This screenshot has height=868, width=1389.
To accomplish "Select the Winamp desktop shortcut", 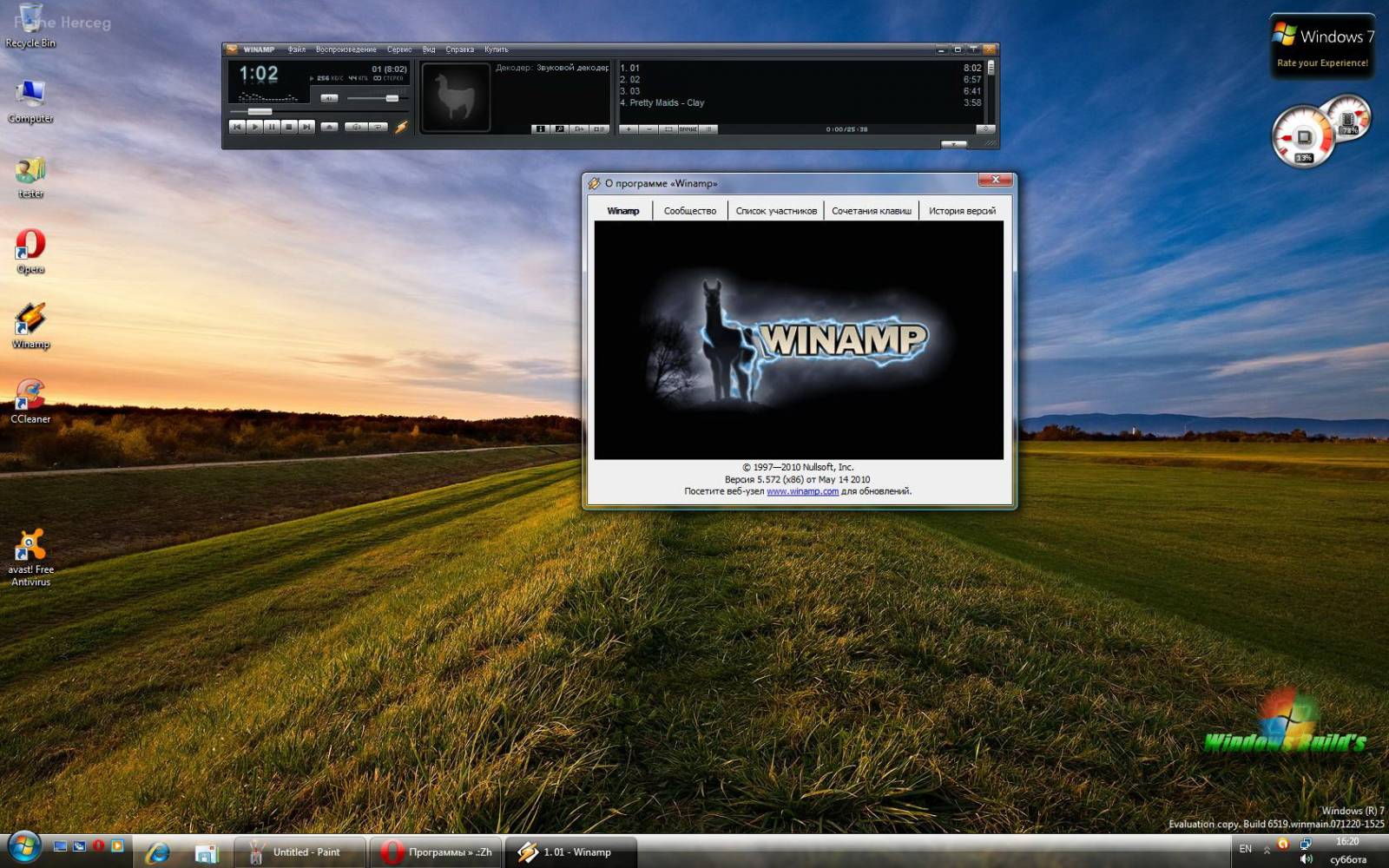I will tap(30, 326).
